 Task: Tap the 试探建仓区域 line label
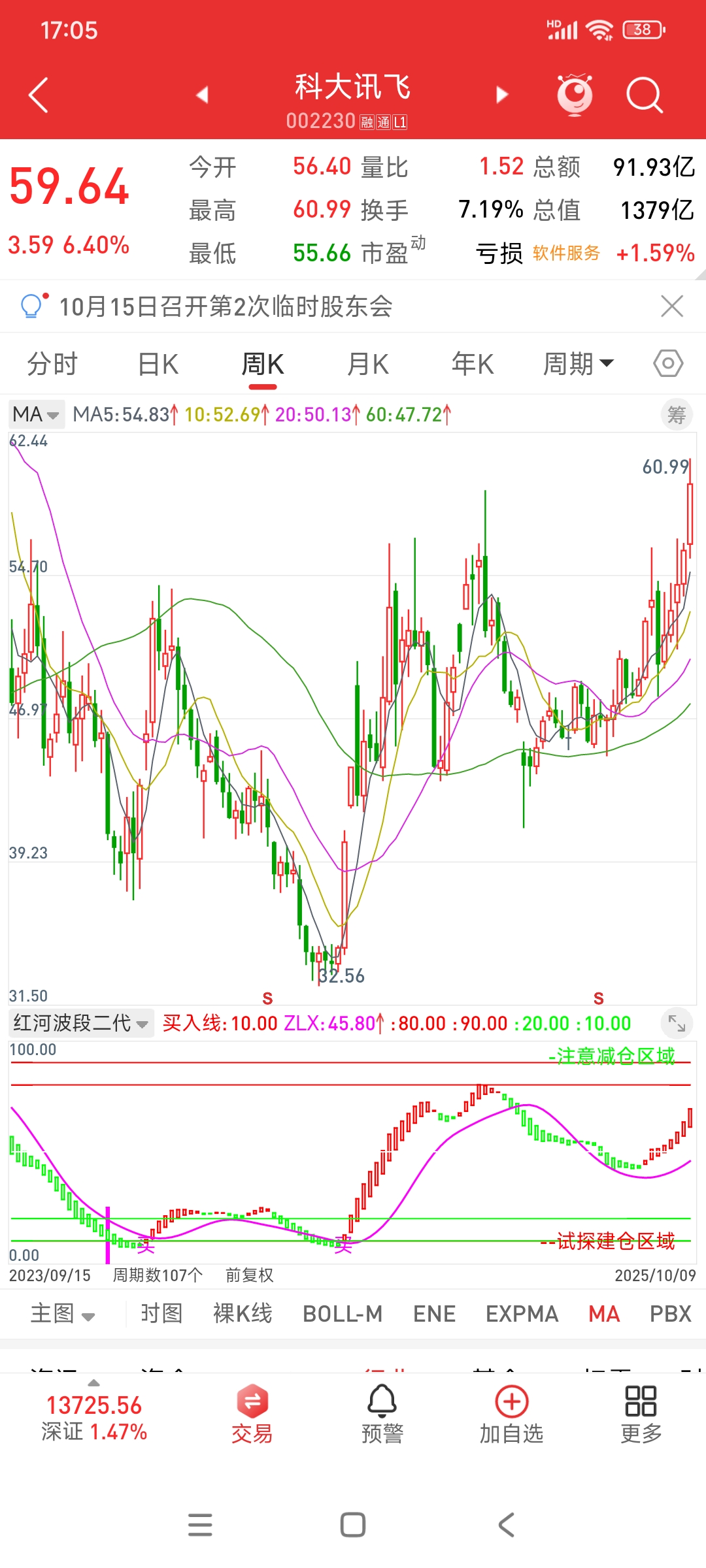[608, 1241]
